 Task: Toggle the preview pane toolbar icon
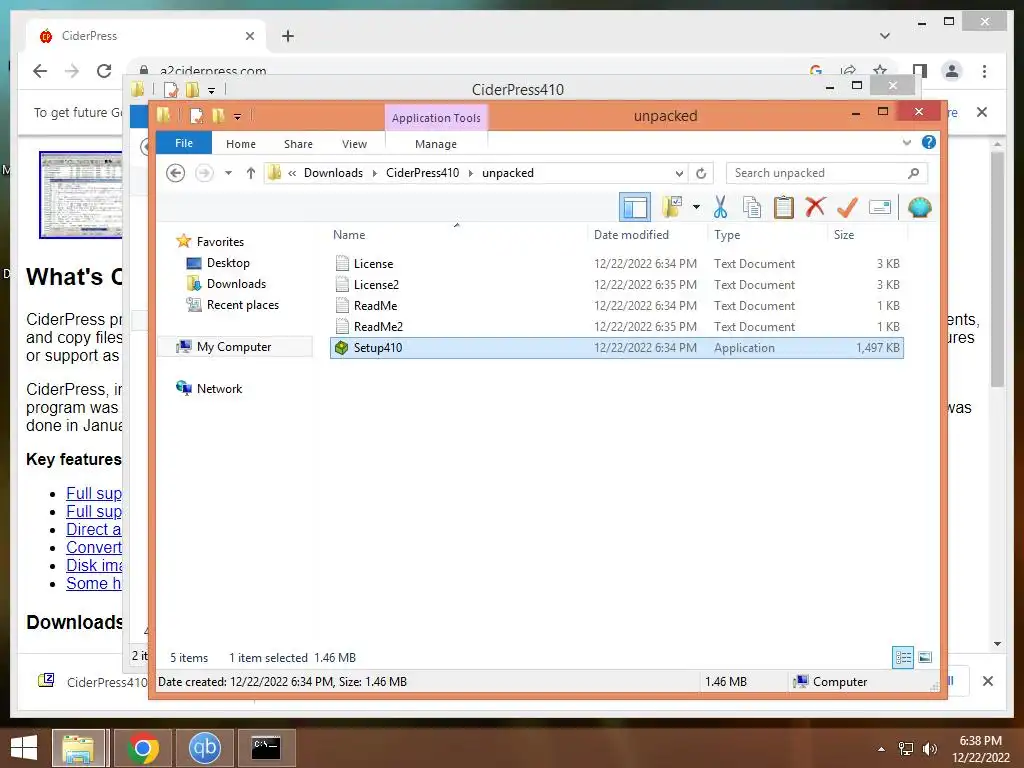click(x=635, y=208)
